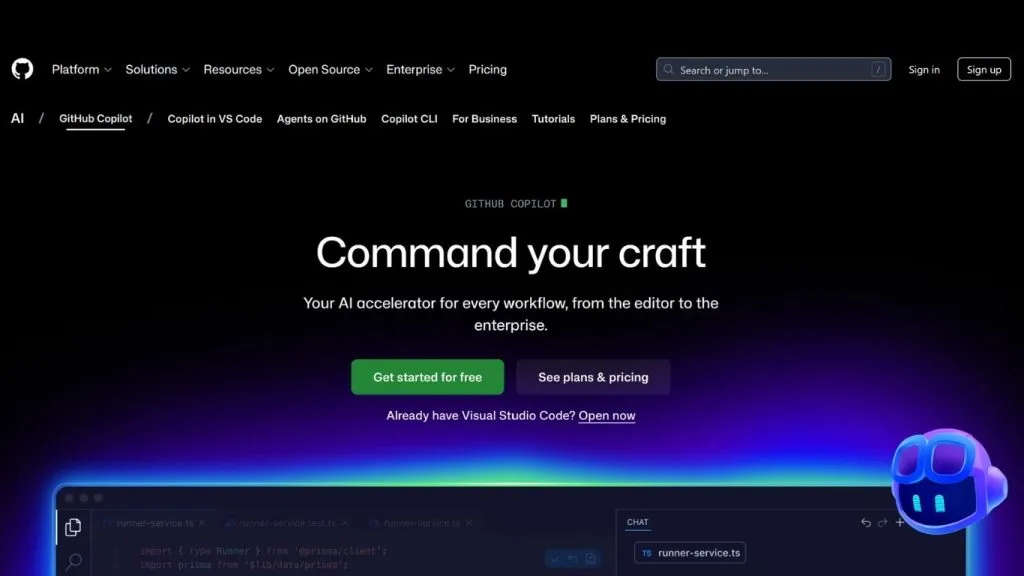Viewport: 1024px width, 576px height.
Task: Open Copilot in VS Code tab
Action: (x=214, y=119)
